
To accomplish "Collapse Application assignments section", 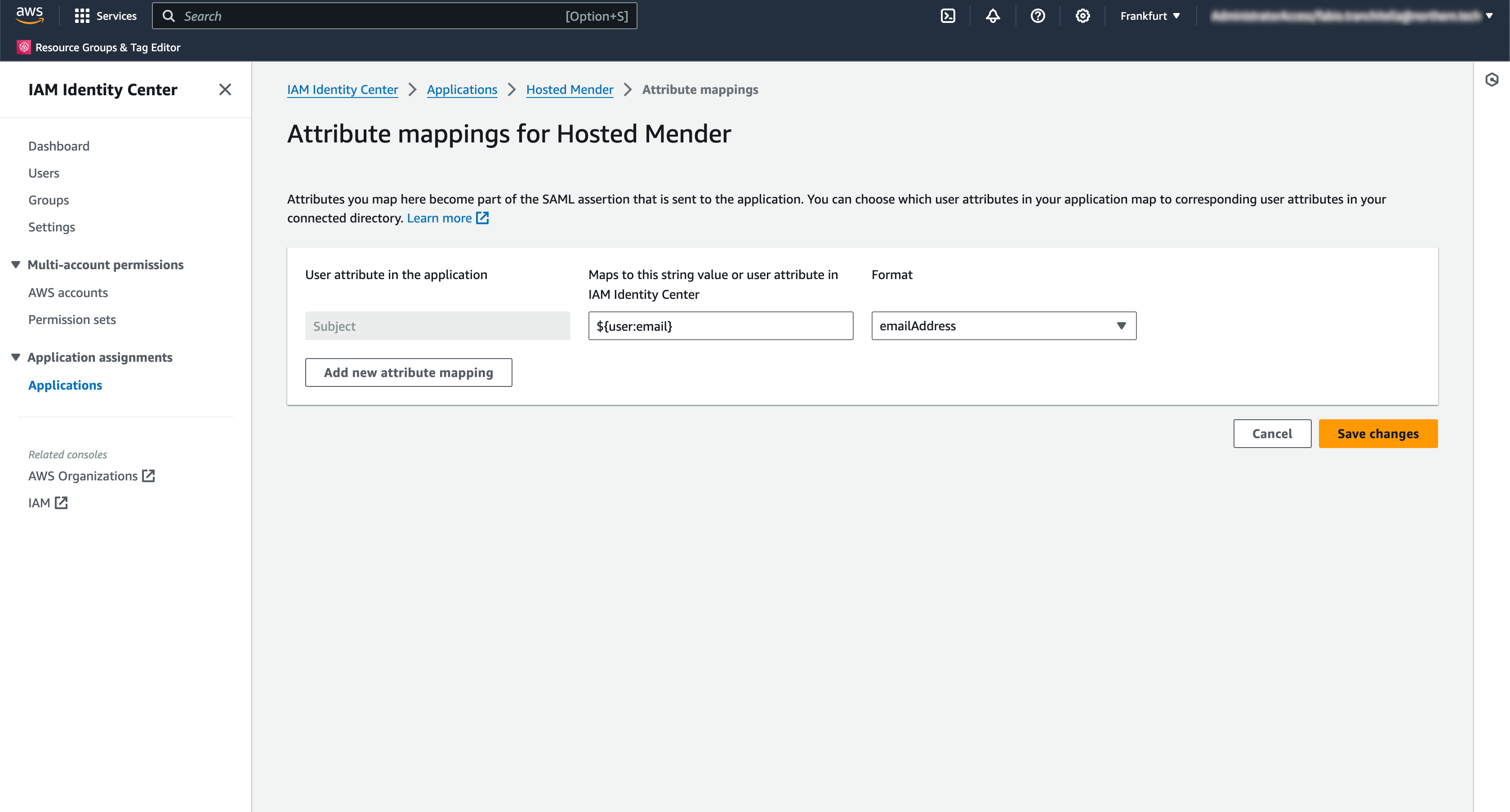I will pyautogui.click(x=16, y=357).
